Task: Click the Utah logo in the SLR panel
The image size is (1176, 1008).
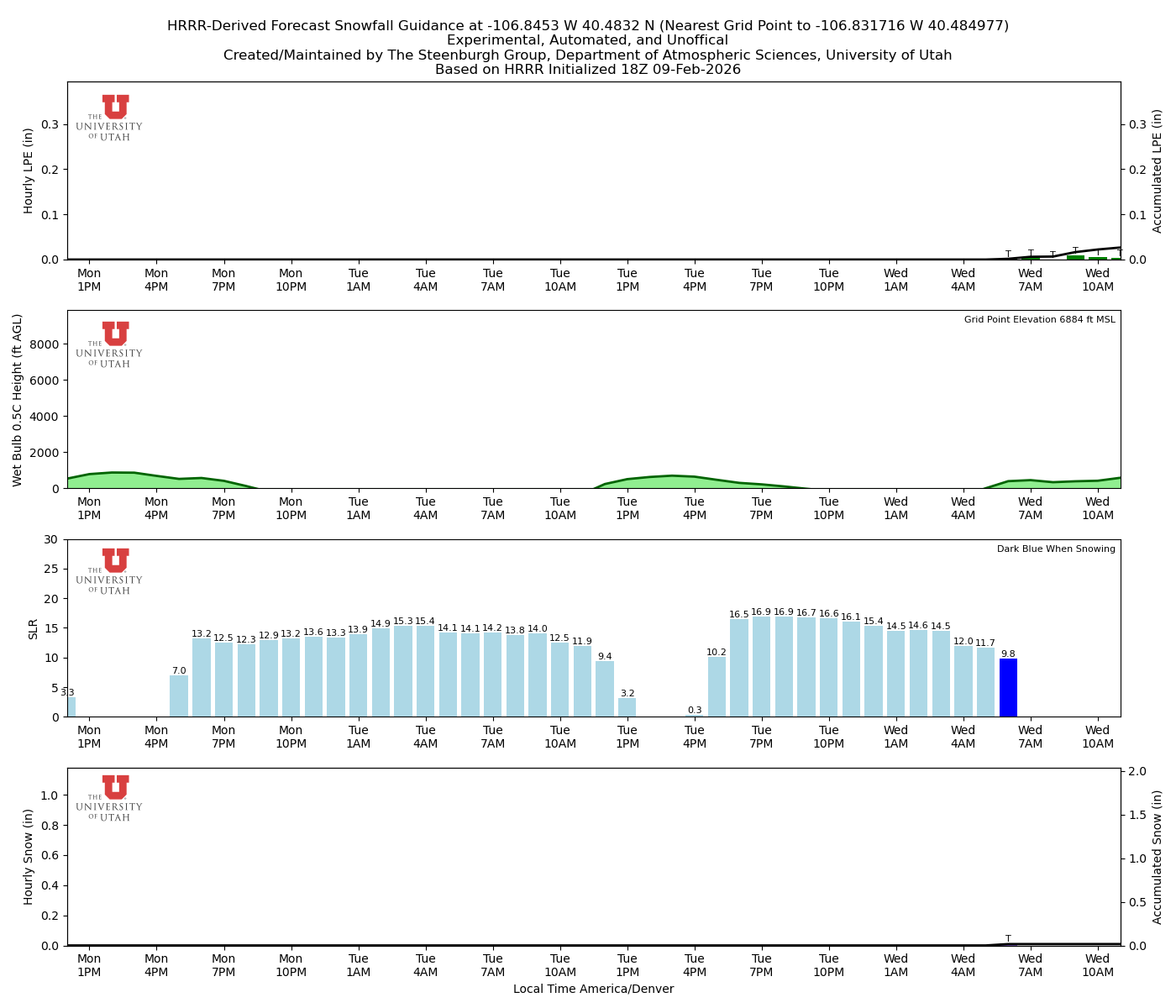Action: 109,571
